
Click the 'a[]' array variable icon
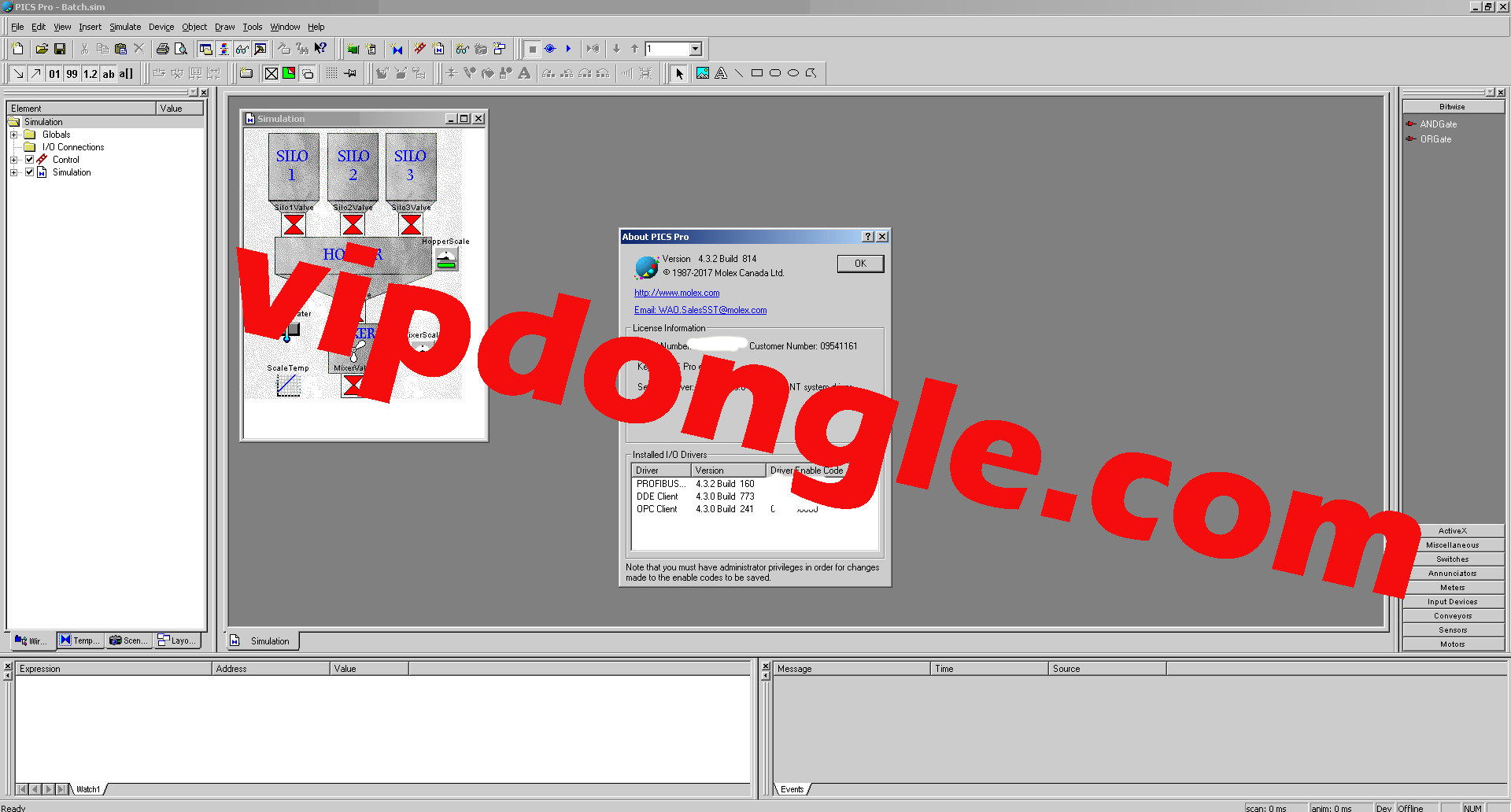pyautogui.click(x=127, y=74)
